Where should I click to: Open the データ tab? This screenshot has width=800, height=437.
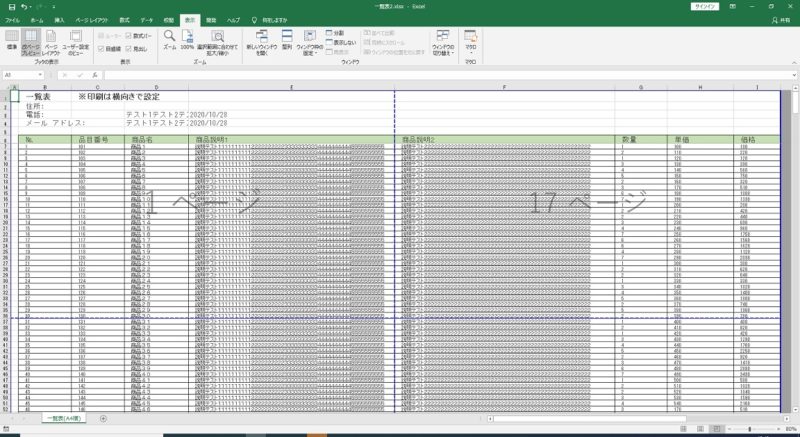[147, 20]
